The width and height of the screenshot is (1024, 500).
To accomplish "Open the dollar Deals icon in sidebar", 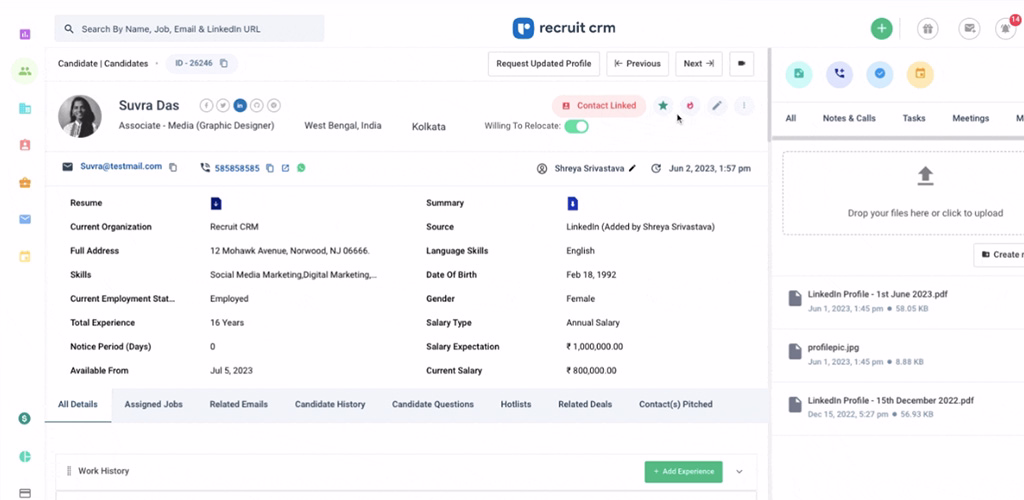I will point(25,418).
